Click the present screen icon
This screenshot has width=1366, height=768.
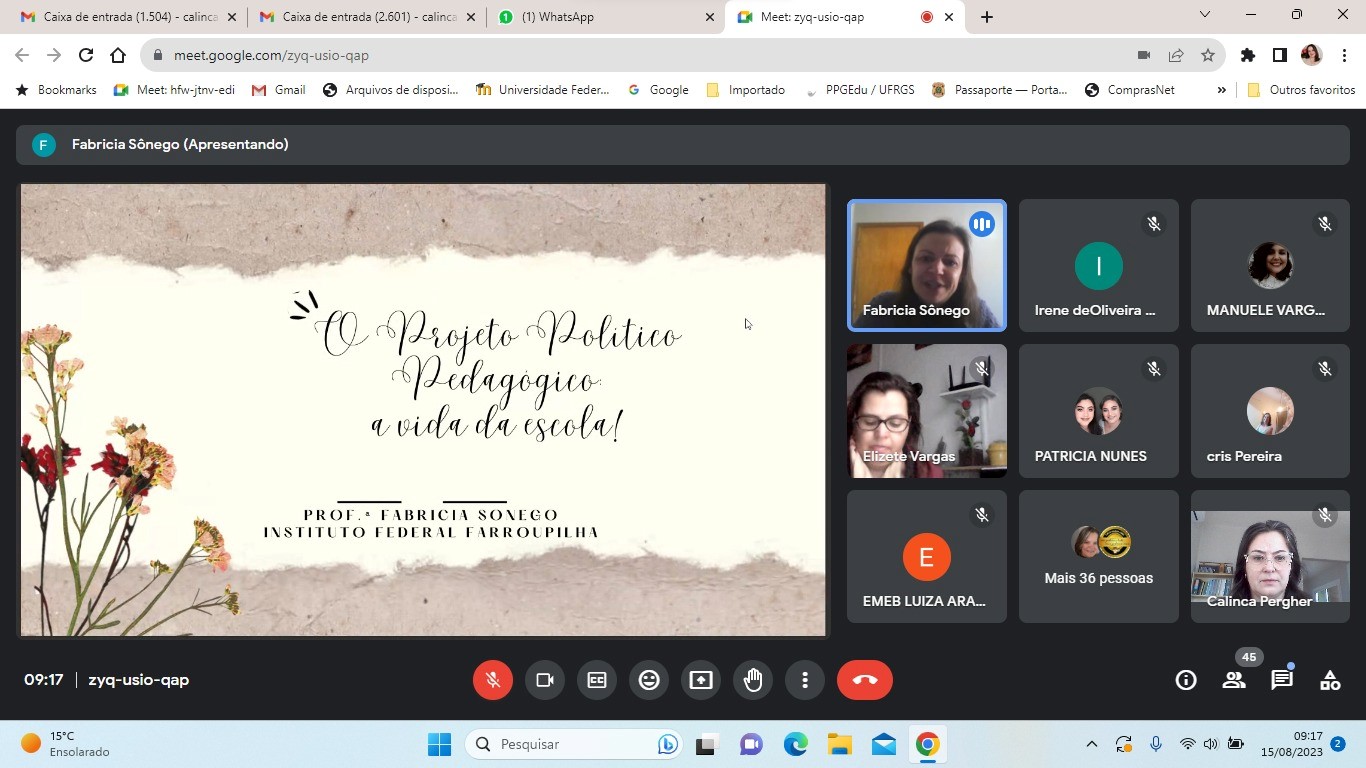701,680
